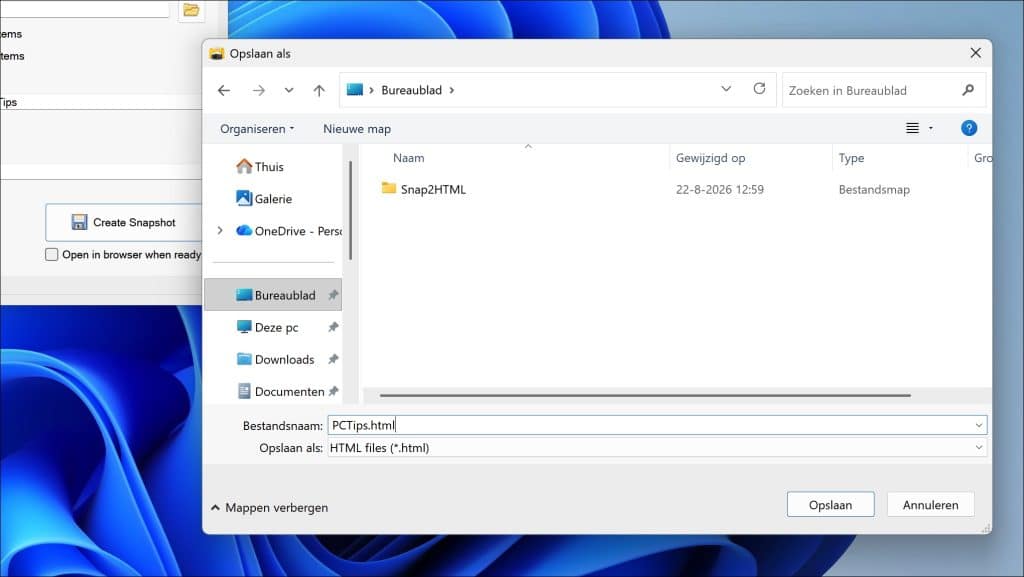Screen dimensions: 1024x577
Task: Open the Organiseren menu
Action: [x=257, y=129]
